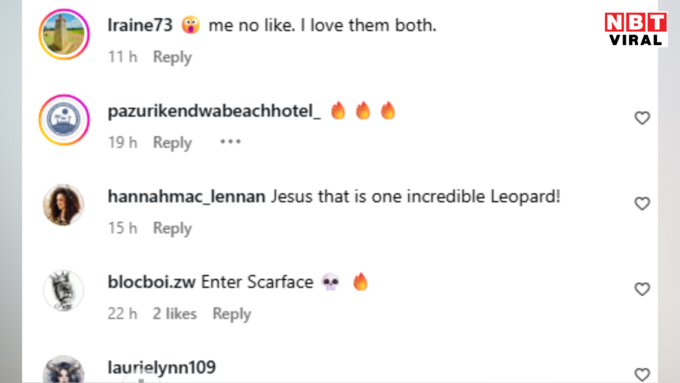The height and width of the screenshot is (383, 680).
Task: Click the NBT Viral logo
Action: tap(636, 29)
